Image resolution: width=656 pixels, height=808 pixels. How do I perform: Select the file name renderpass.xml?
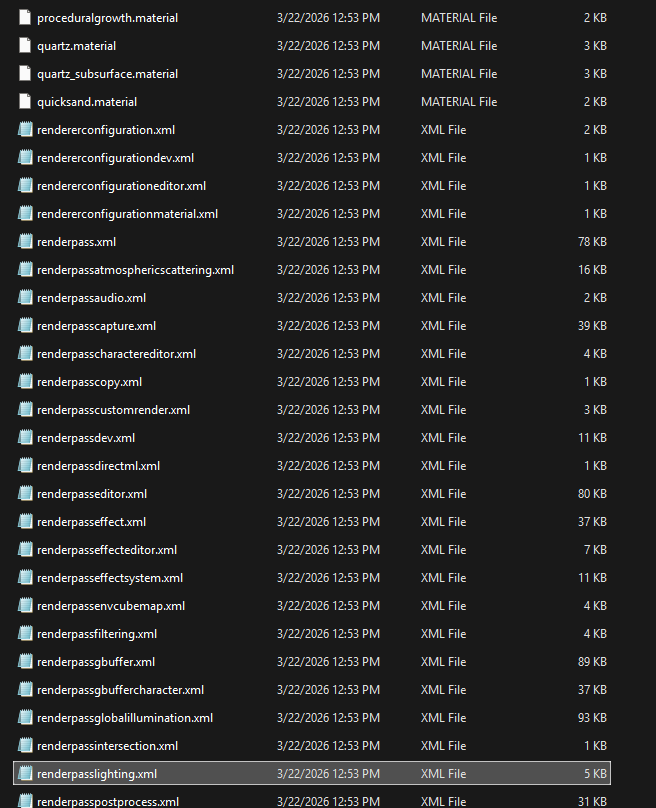76,242
